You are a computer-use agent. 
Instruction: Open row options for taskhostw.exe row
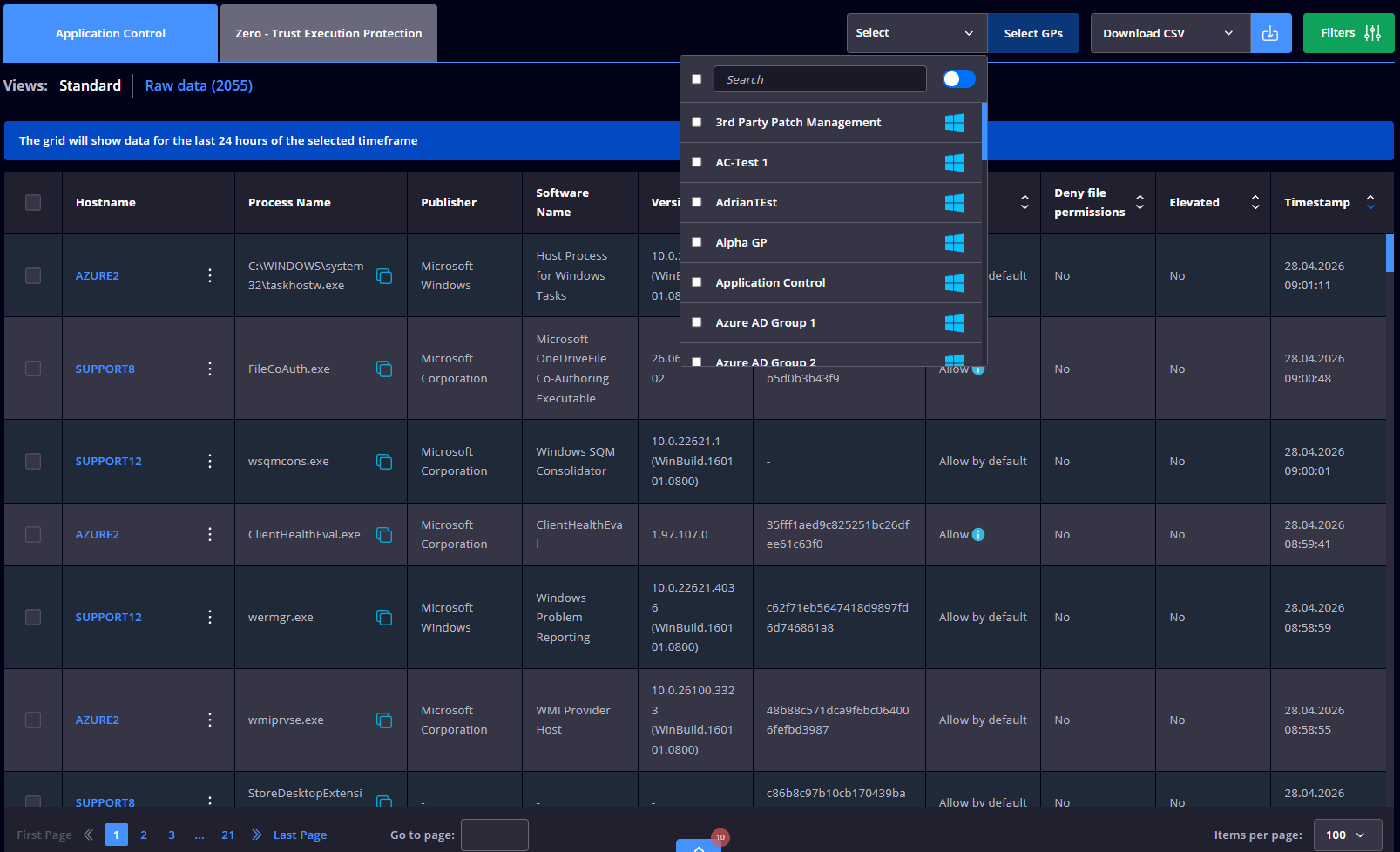click(x=210, y=275)
